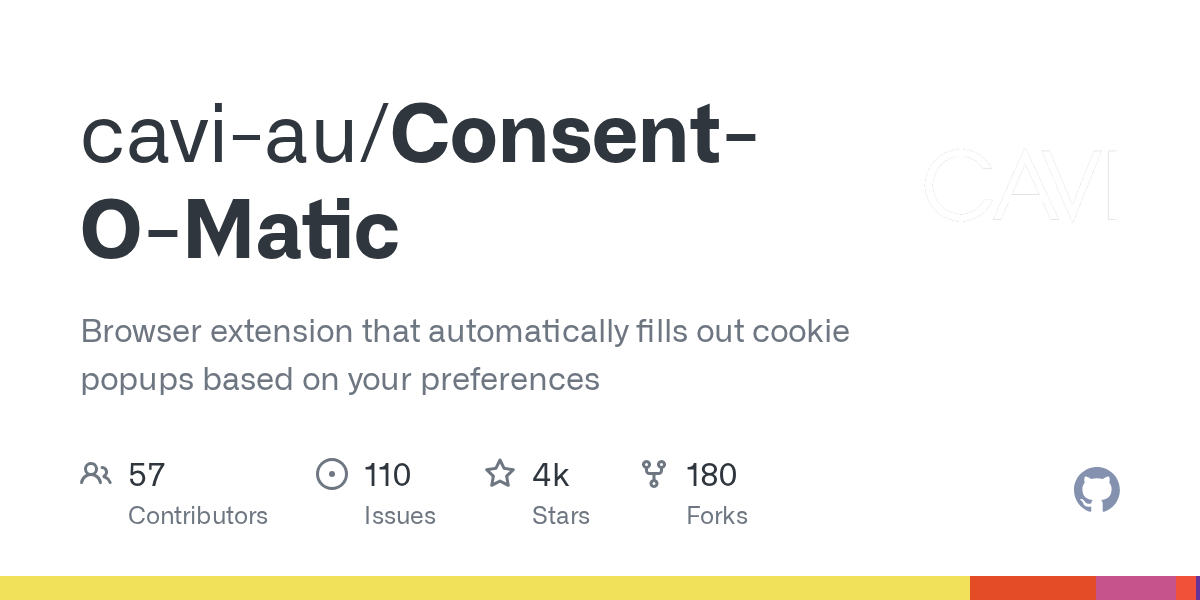This screenshot has width=1200, height=600.
Task: Open the Stars label
Action: click(561, 516)
